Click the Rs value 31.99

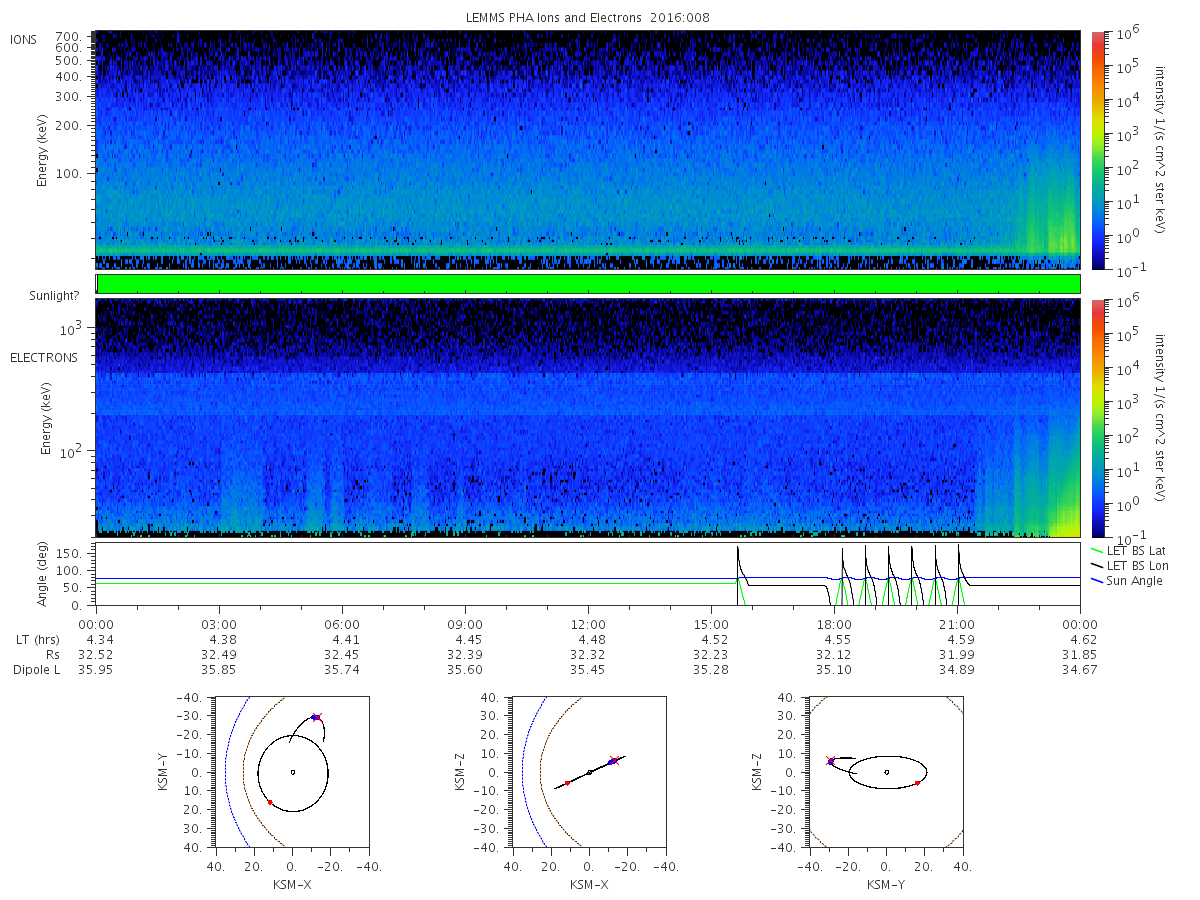[x=957, y=654]
